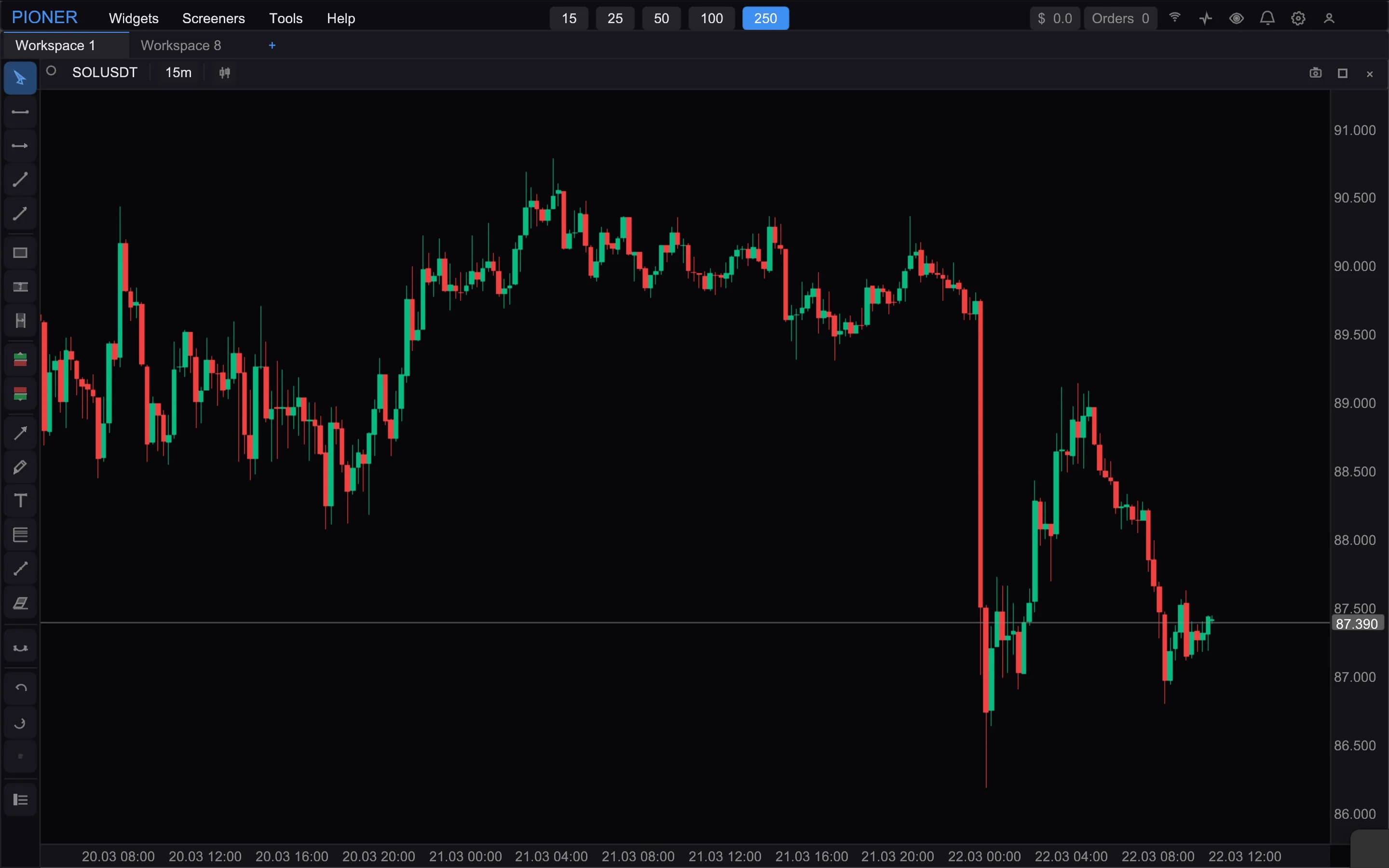Take a chart screenshot with camera icon
The image size is (1389, 868).
click(x=1316, y=73)
